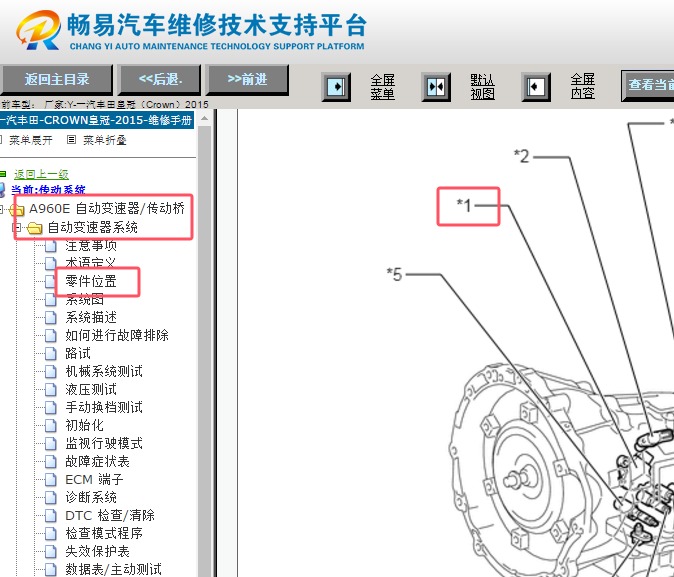Open the 系统描述 page

(x=91, y=317)
